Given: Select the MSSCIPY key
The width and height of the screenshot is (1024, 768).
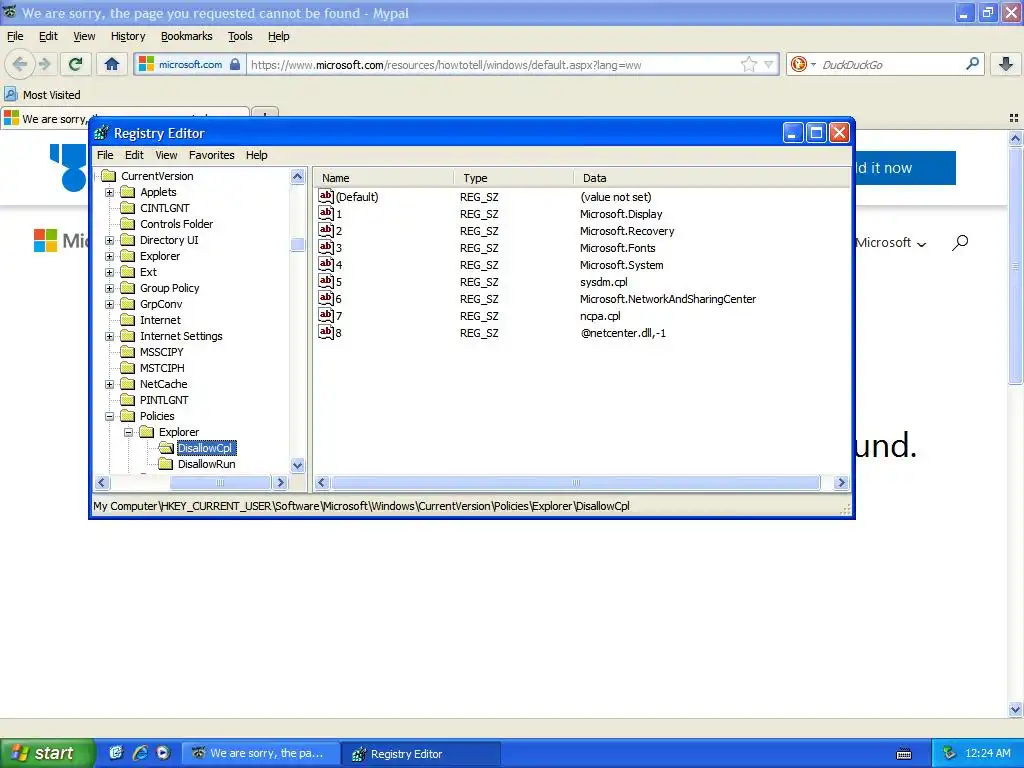Looking at the screenshot, I should pos(161,352).
